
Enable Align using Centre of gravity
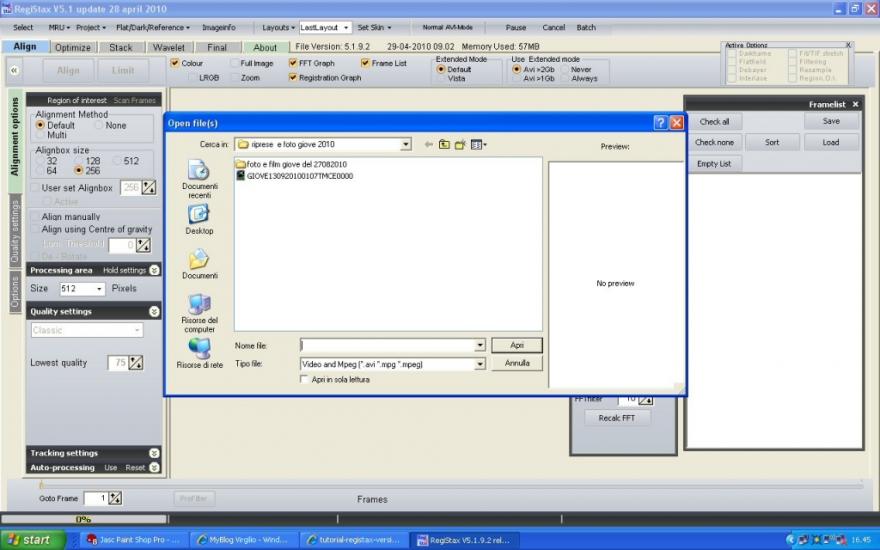(35, 229)
